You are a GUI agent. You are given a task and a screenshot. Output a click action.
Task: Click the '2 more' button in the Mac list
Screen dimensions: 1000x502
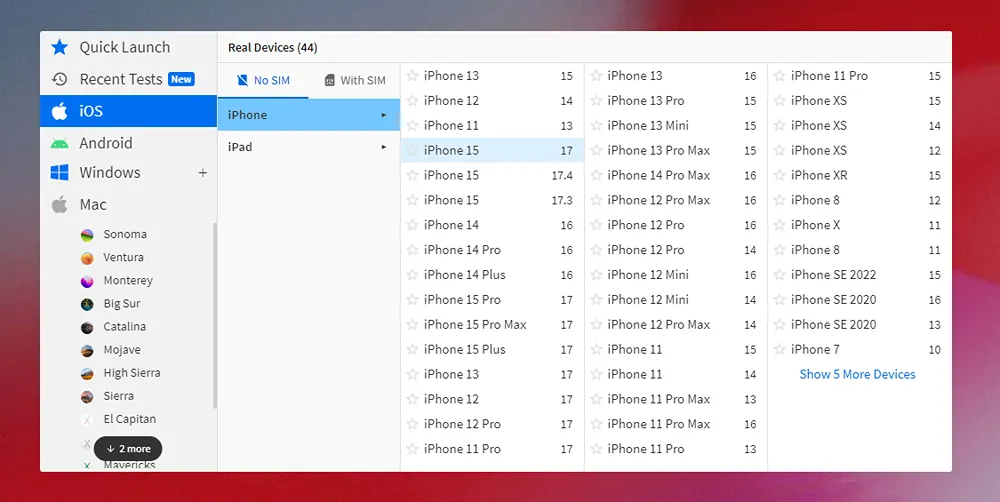(128, 448)
